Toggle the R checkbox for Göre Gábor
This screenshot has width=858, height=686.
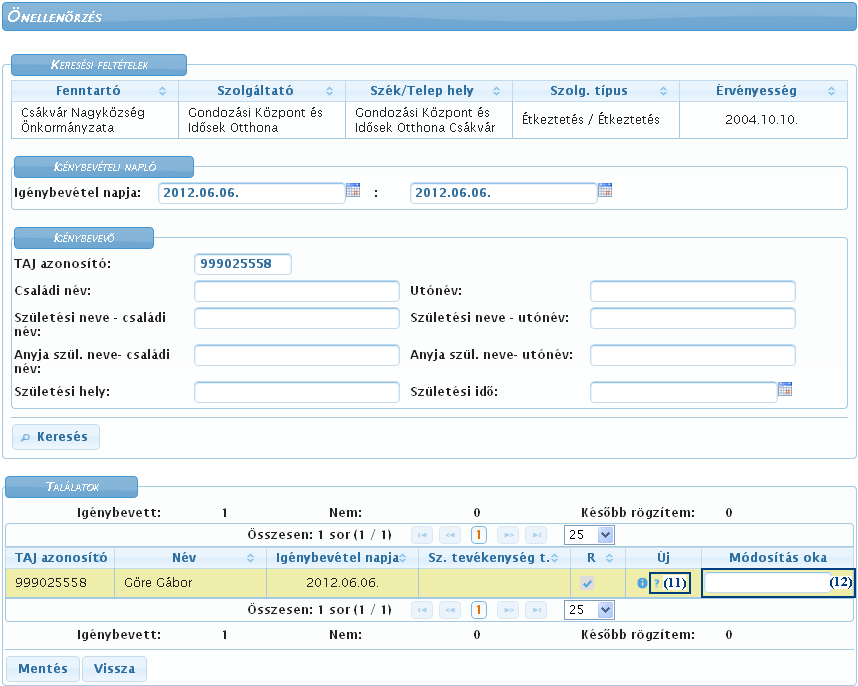(x=587, y=583)
